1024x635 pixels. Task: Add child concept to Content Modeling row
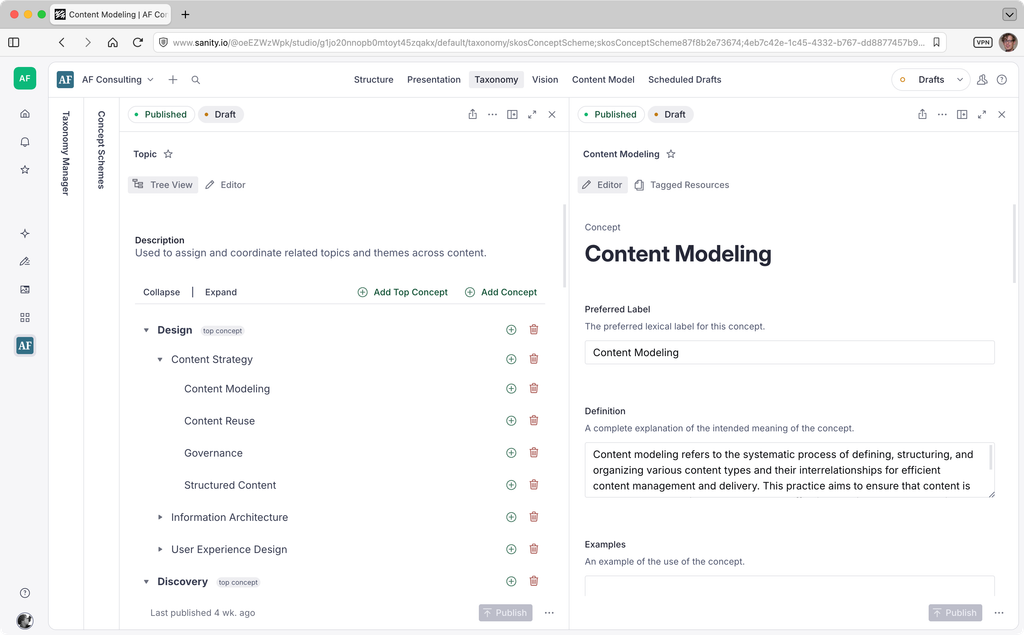511,389
